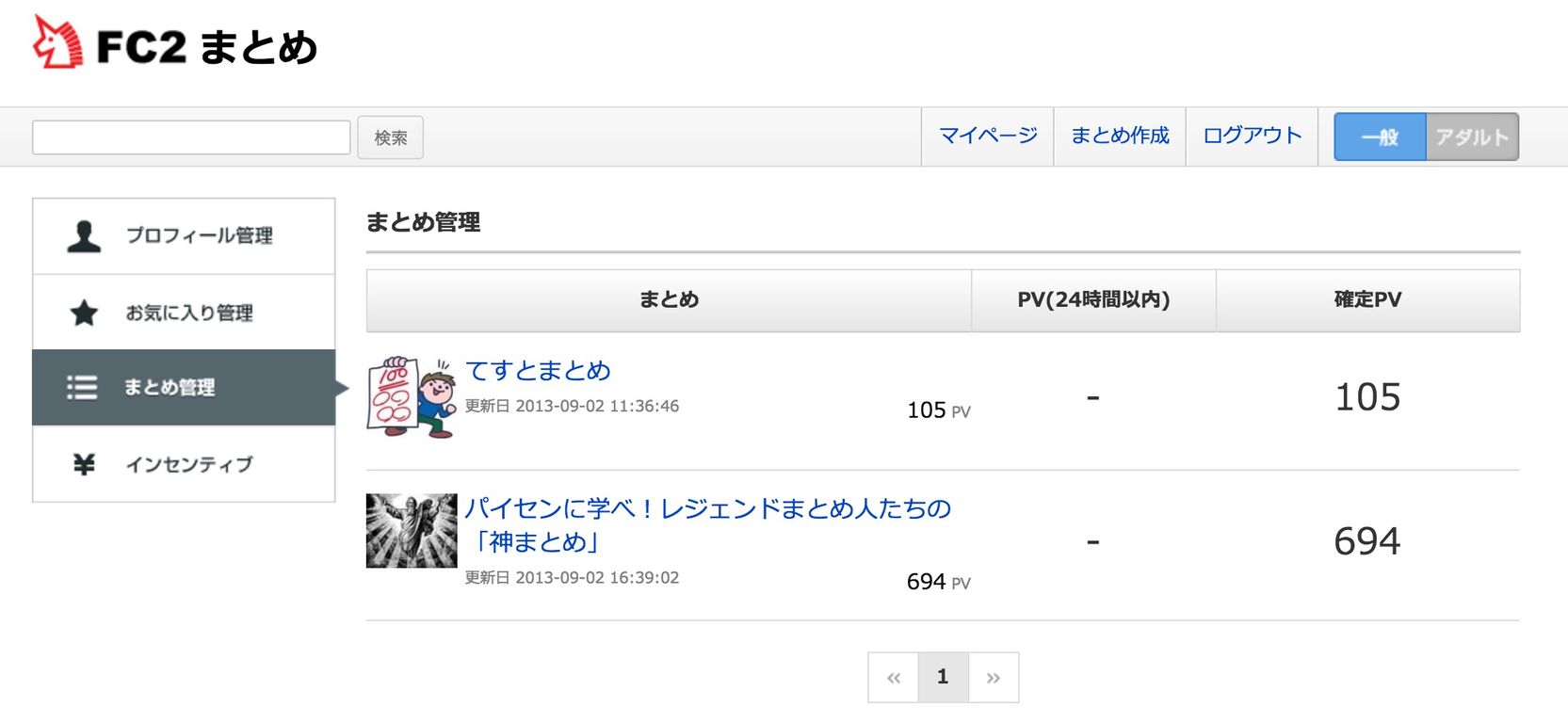
Task: Switch content filter to 一般 mode
Action: coord(1380,137)
